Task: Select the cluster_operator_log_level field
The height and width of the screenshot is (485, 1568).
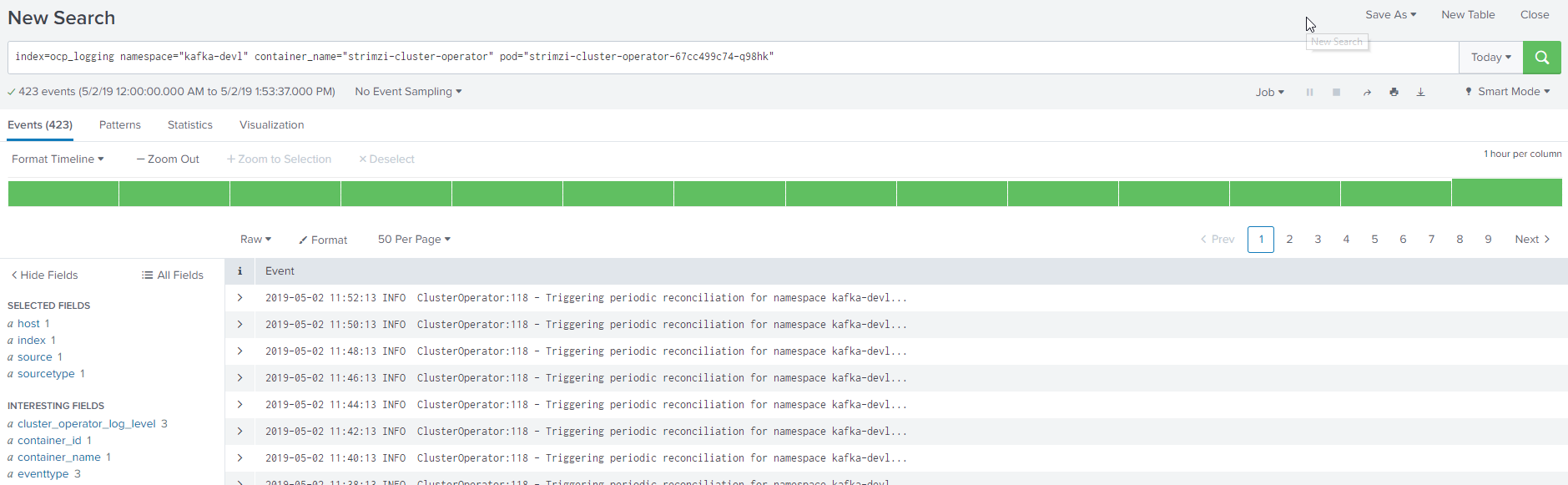Action: [86, 424]
